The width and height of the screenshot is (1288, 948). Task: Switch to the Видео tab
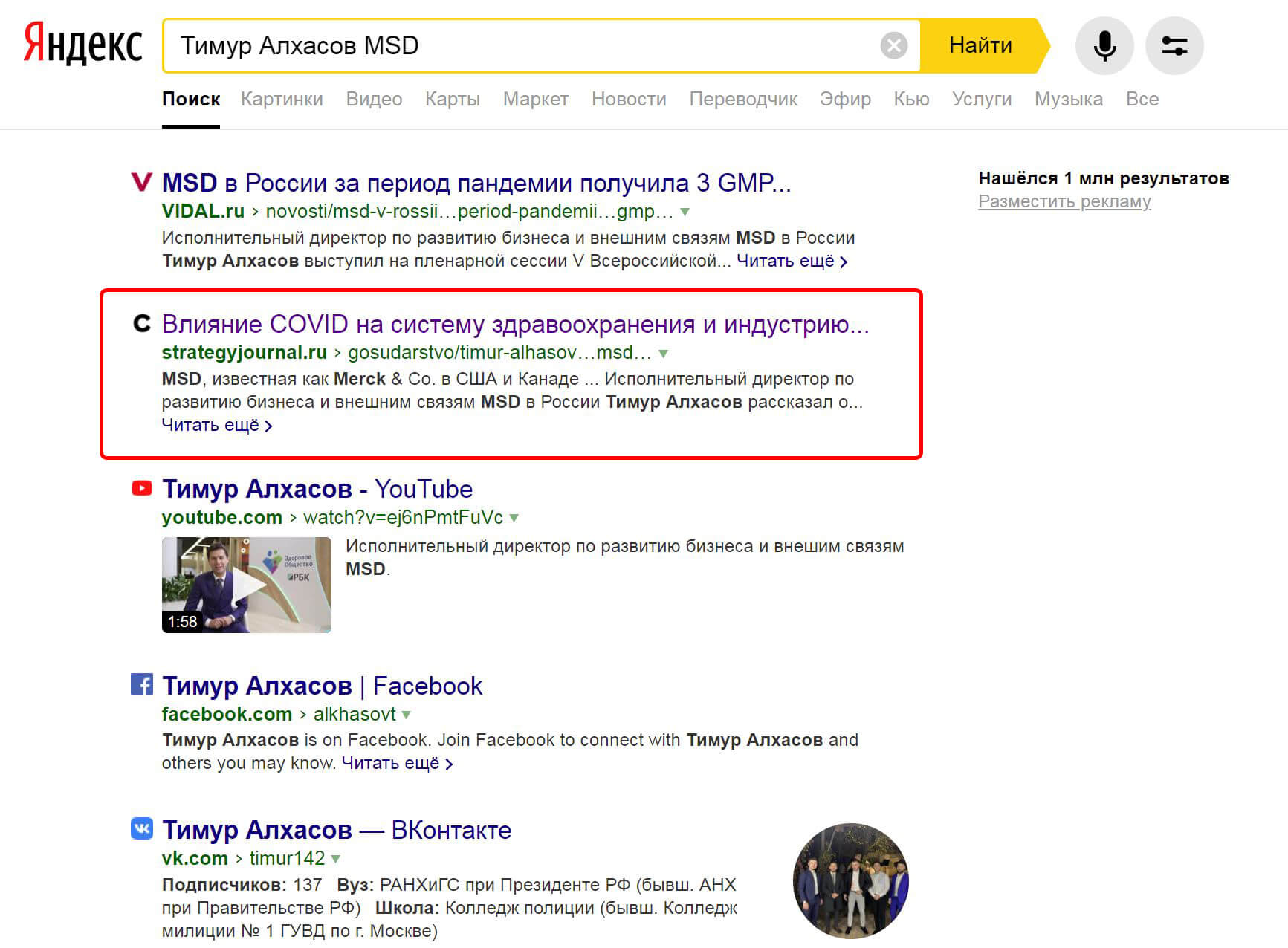(374, 100)
